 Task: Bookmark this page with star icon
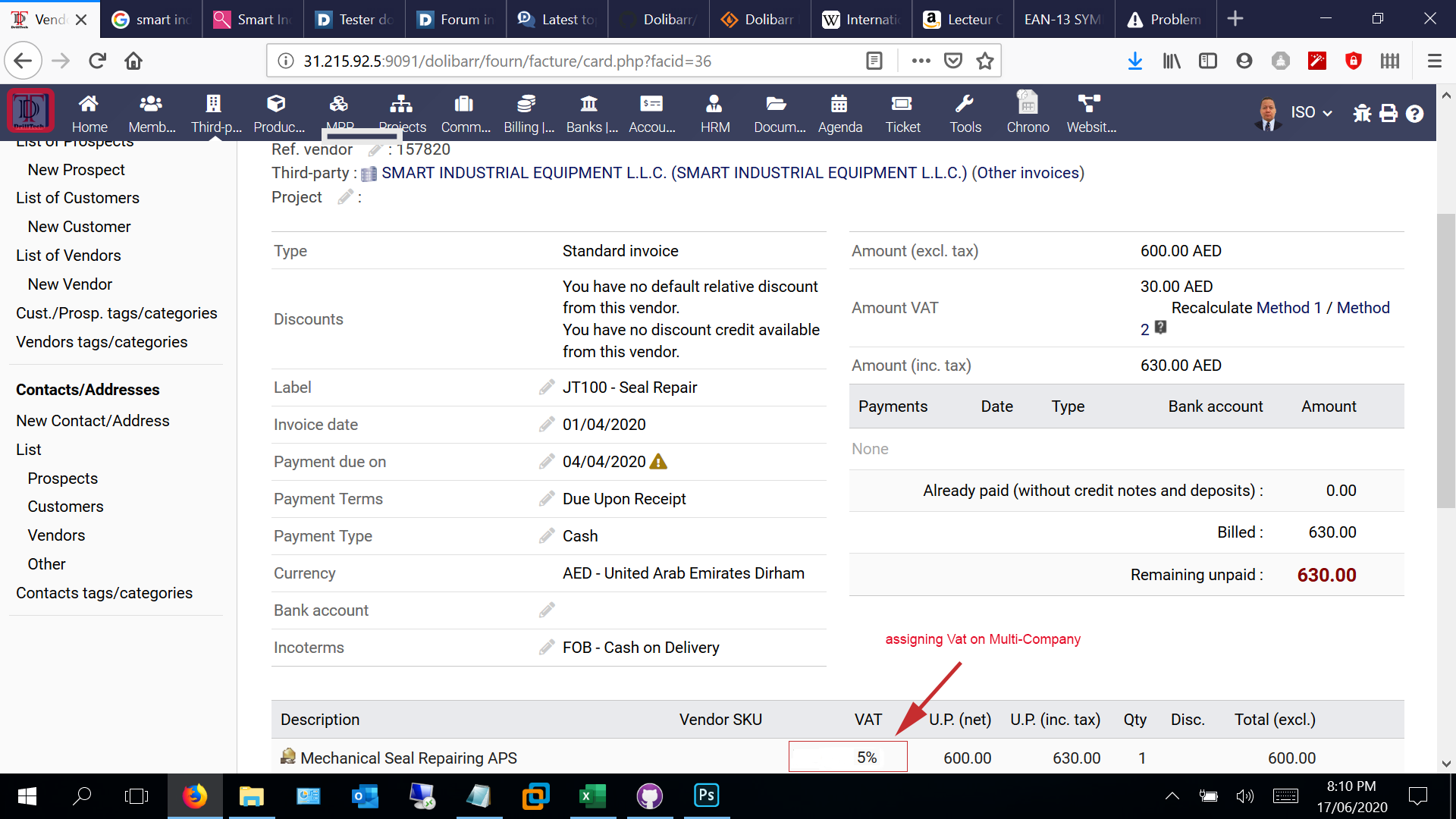tap(984, 61)
